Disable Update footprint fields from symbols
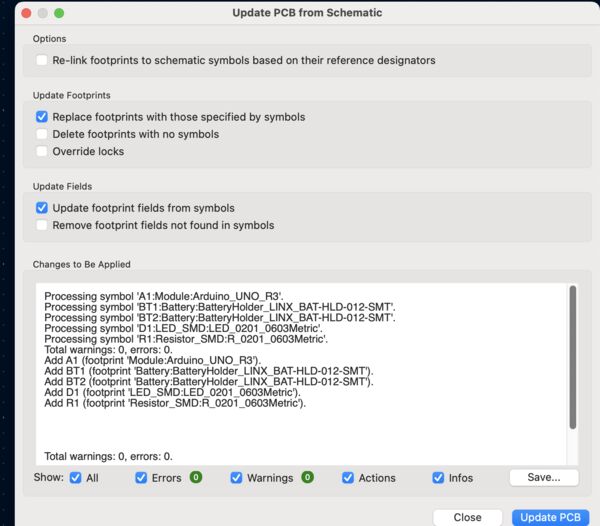This screenshot has width=600, height=526. [x=42, y=208]
